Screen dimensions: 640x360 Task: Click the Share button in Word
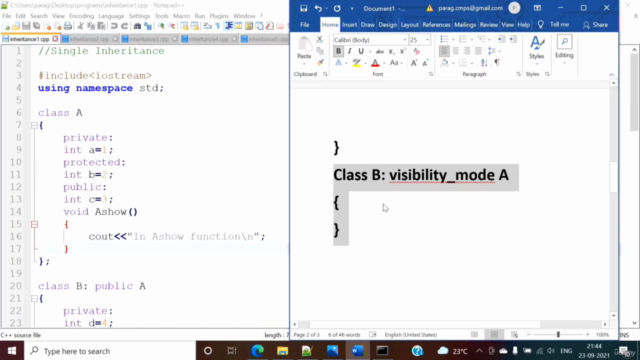(596, 25)
